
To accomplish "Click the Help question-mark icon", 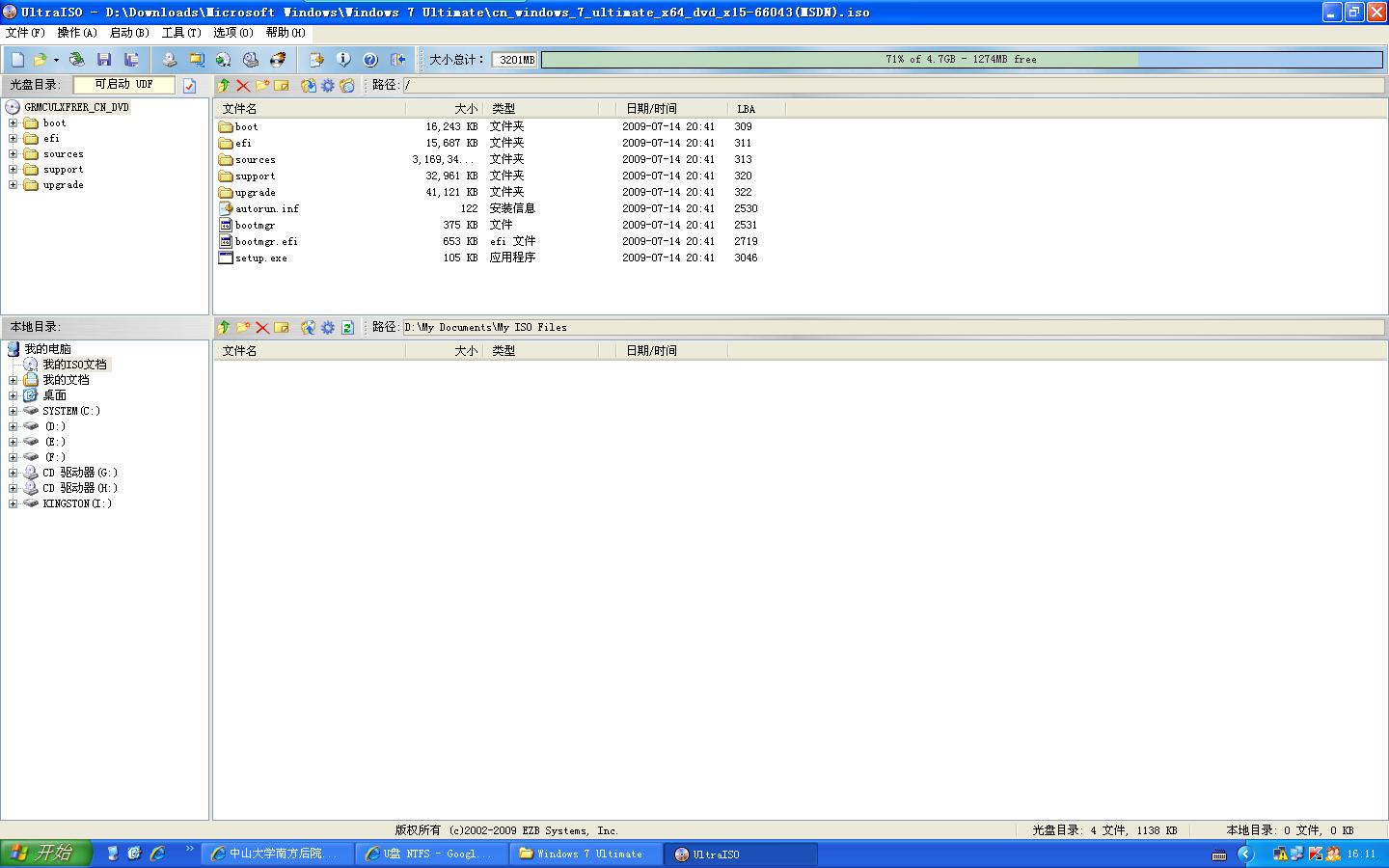I will [370, 60].
